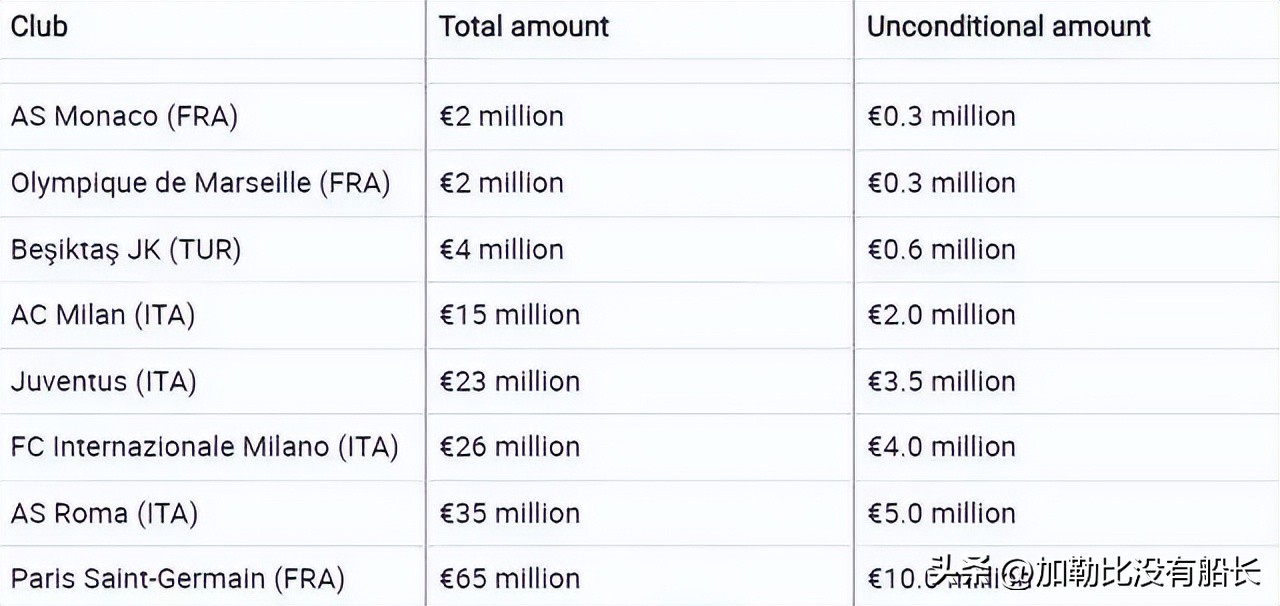Select the Beşiktaş JK (TUR) club cell

[x=126, y=249]
